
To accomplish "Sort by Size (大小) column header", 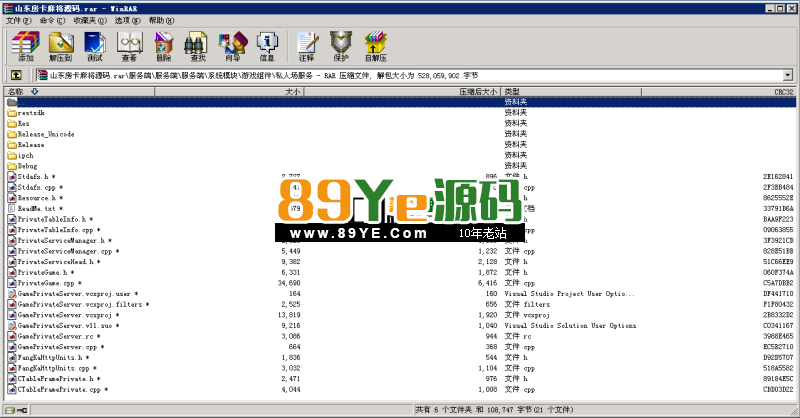I will (229, 92).
